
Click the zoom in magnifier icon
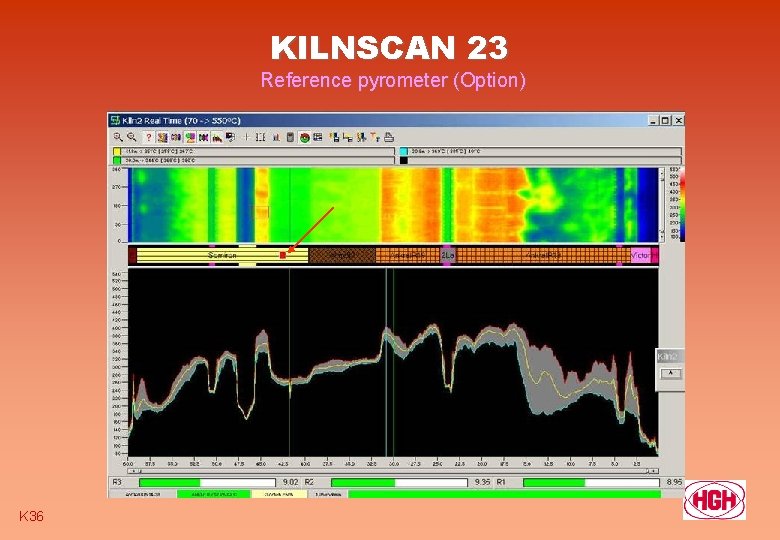118,137
